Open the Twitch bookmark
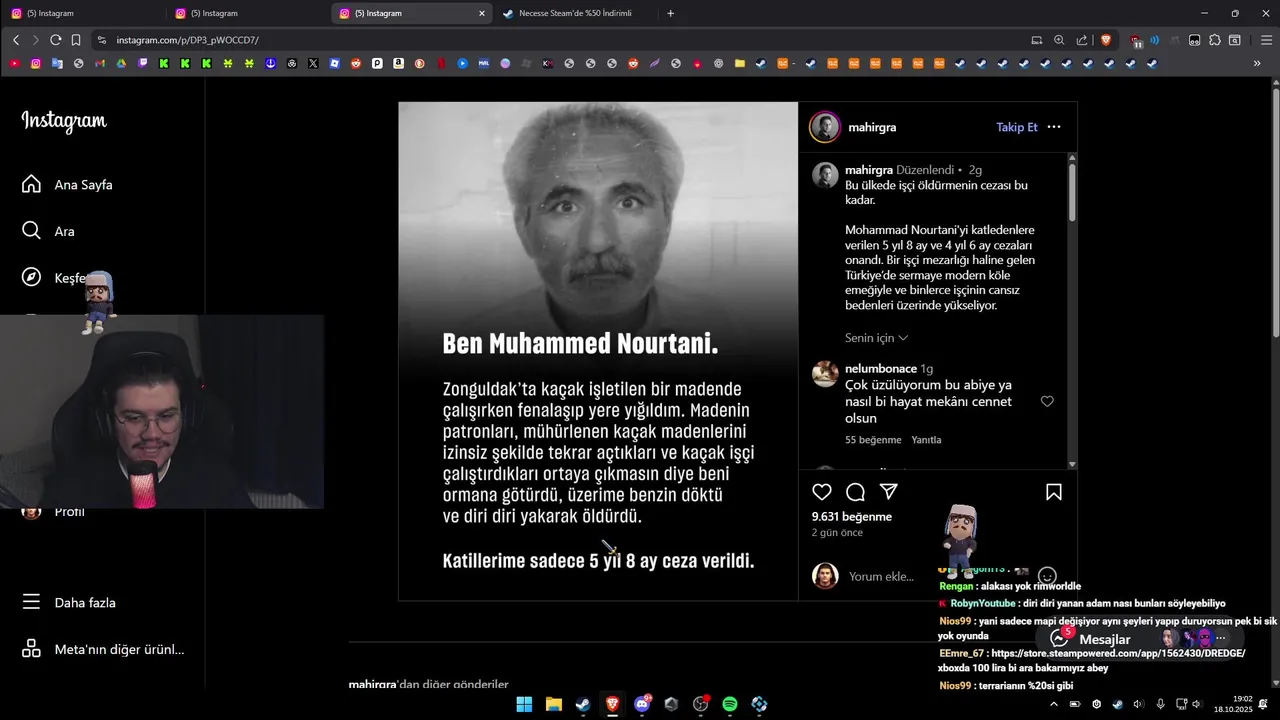The height and width of the screenshot is (720, 1280). [x=143, y=63]
